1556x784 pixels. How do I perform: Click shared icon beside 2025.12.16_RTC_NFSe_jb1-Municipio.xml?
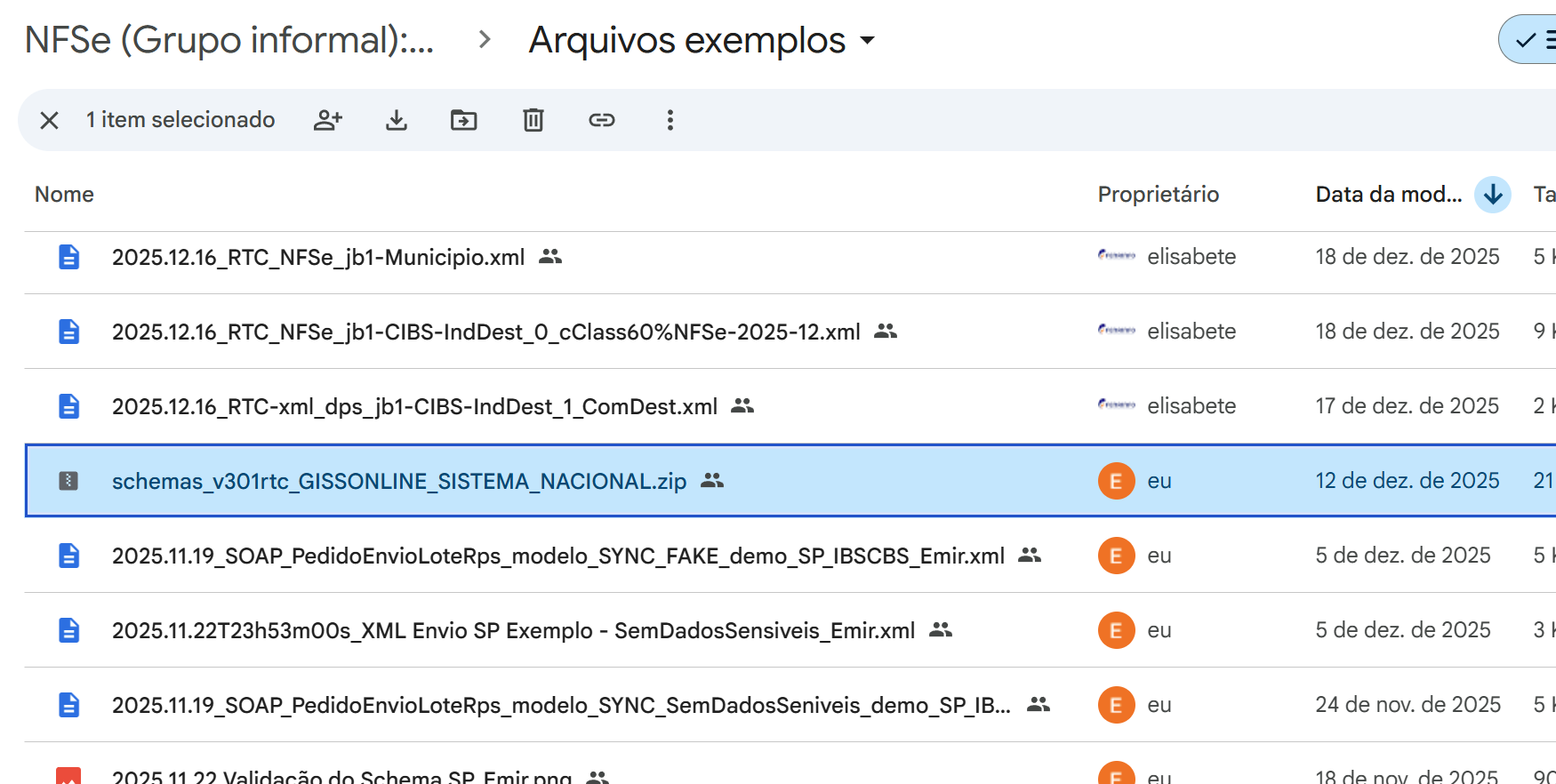(x=550, y=257)
